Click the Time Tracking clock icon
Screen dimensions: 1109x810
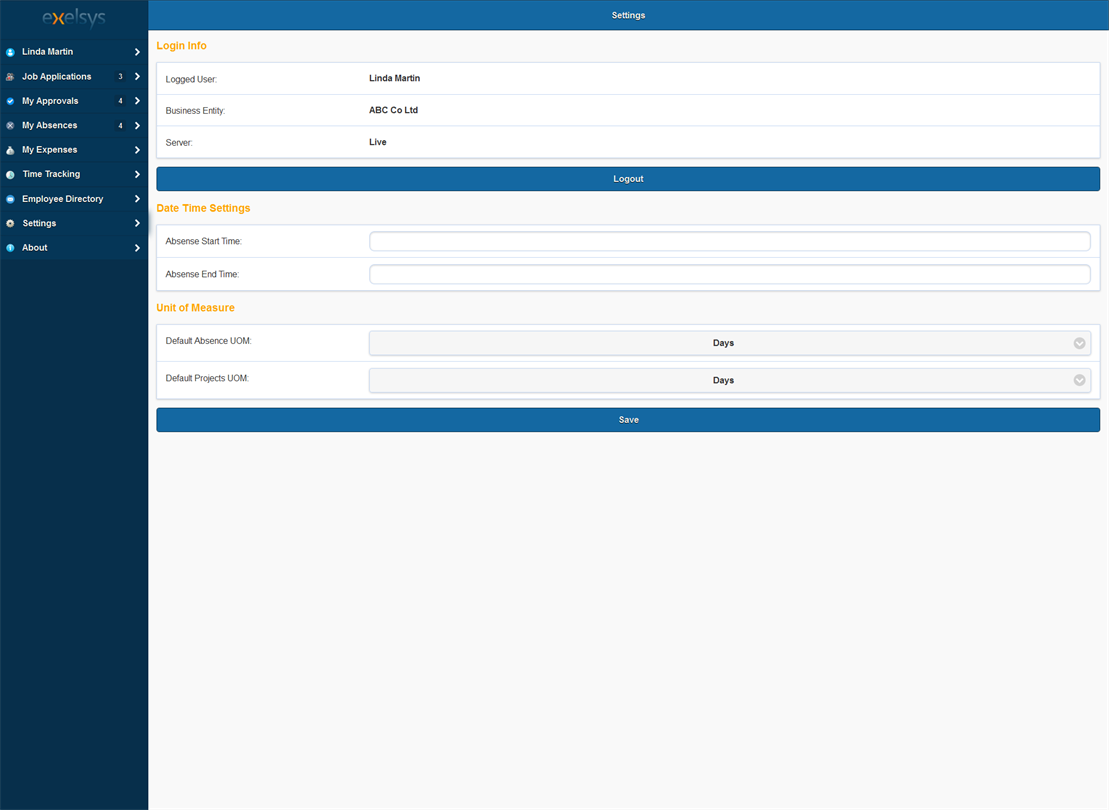10,175
